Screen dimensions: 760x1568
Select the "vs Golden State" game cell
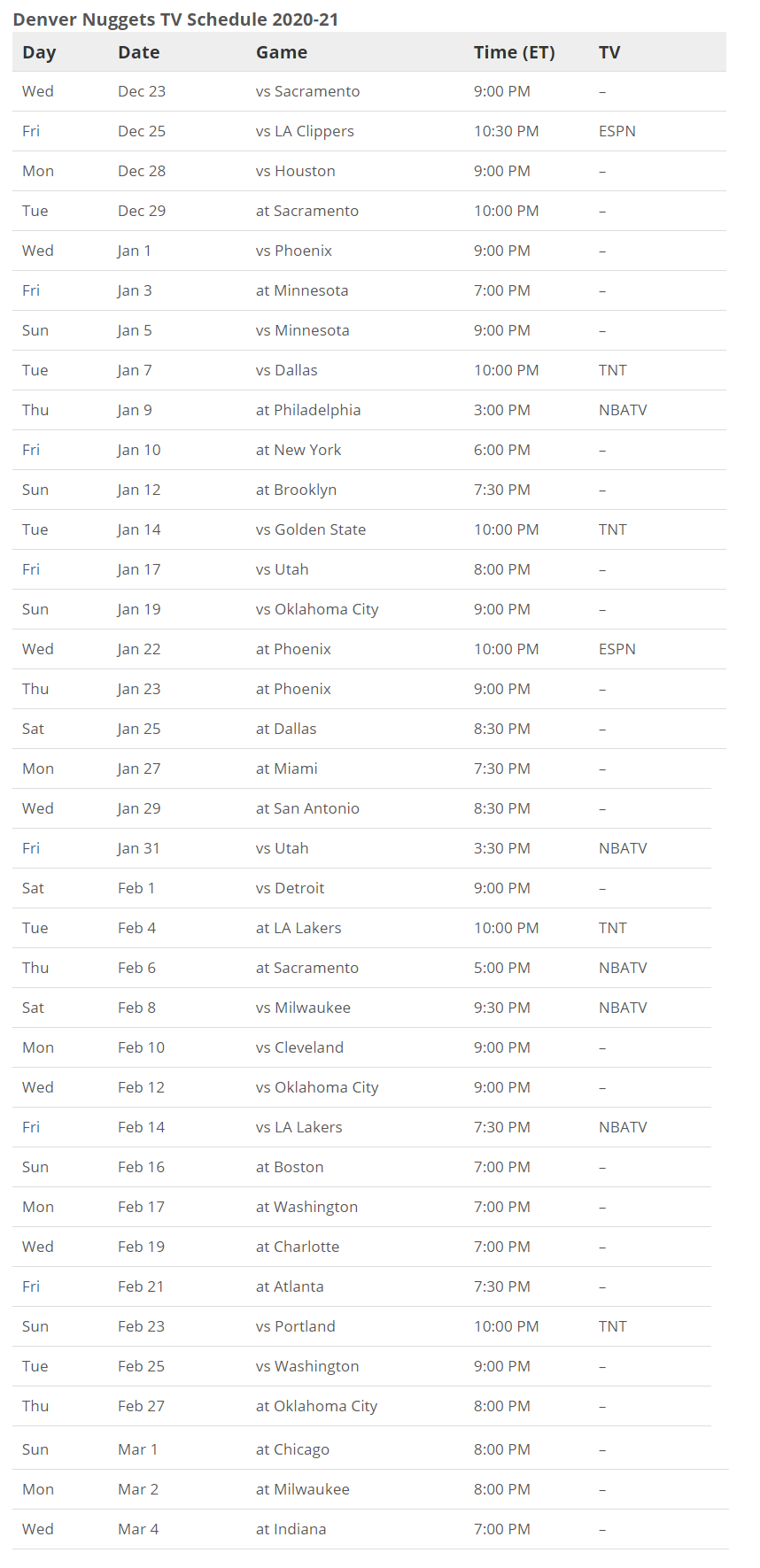pos(311,529)
